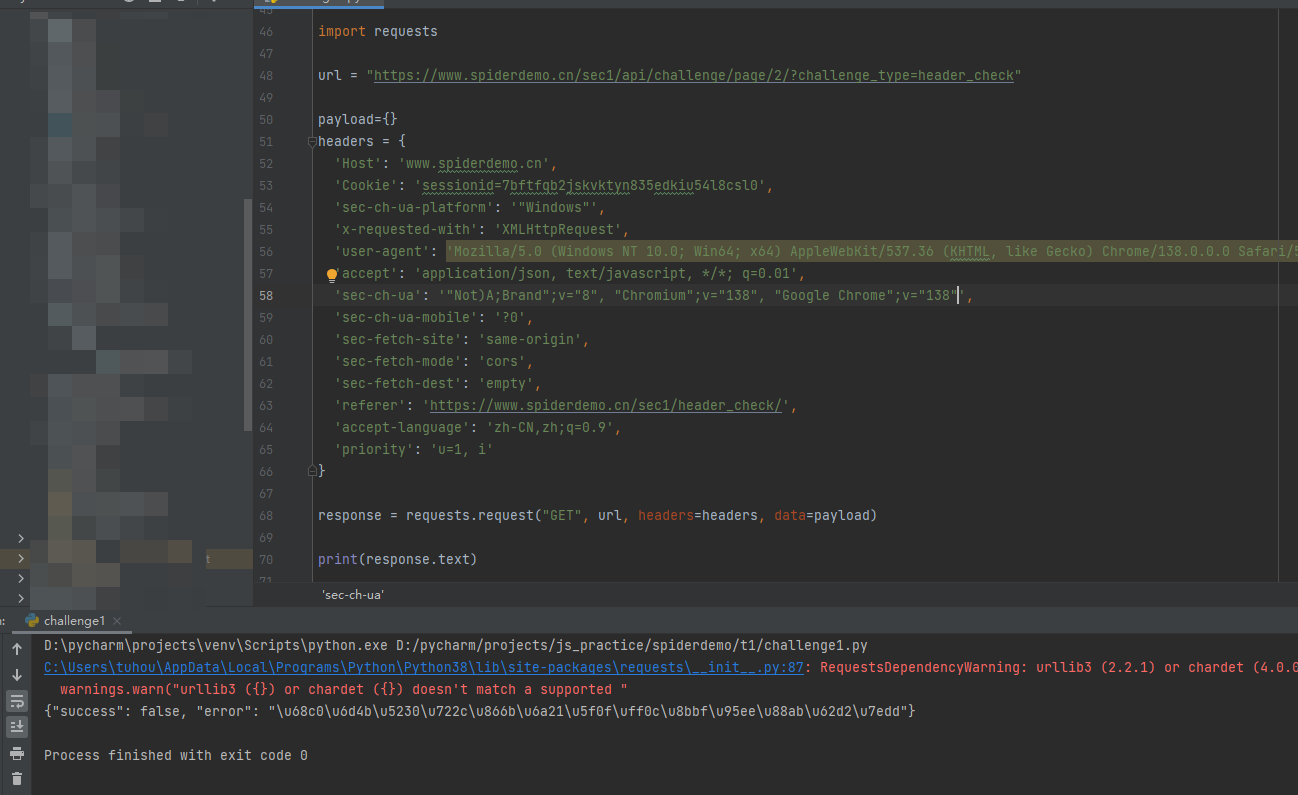This screenshot has width=1298, height=795.
Task: Toggle the Soft-Wrap console button
Action: (17, 701)
